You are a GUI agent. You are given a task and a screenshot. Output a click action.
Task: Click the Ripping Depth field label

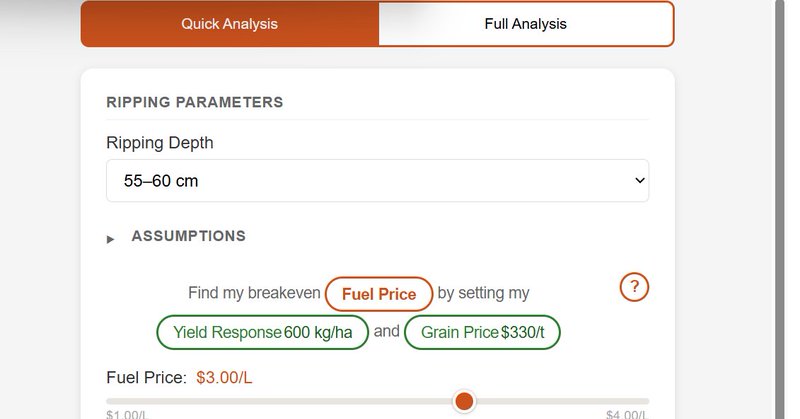(x=159, y=143)
